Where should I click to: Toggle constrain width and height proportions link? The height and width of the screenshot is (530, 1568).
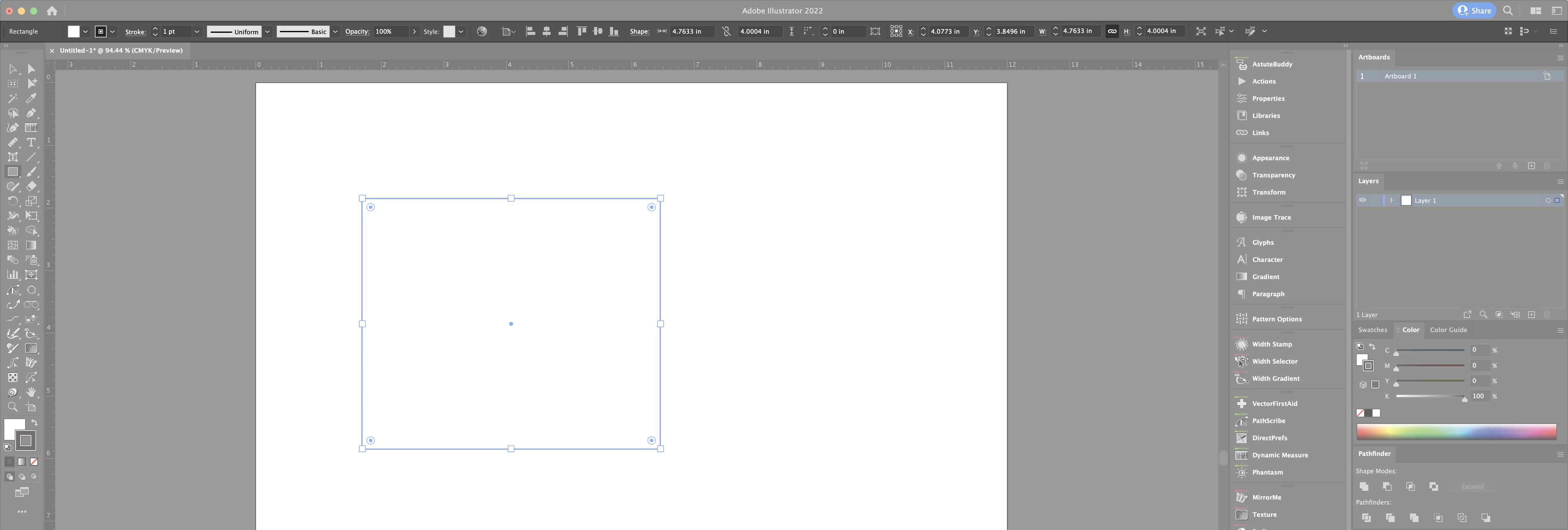(x=1111, y=31)
